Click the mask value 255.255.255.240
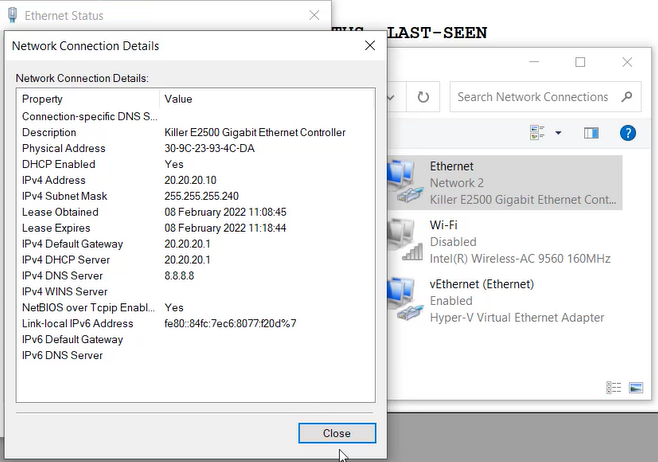 201,196
